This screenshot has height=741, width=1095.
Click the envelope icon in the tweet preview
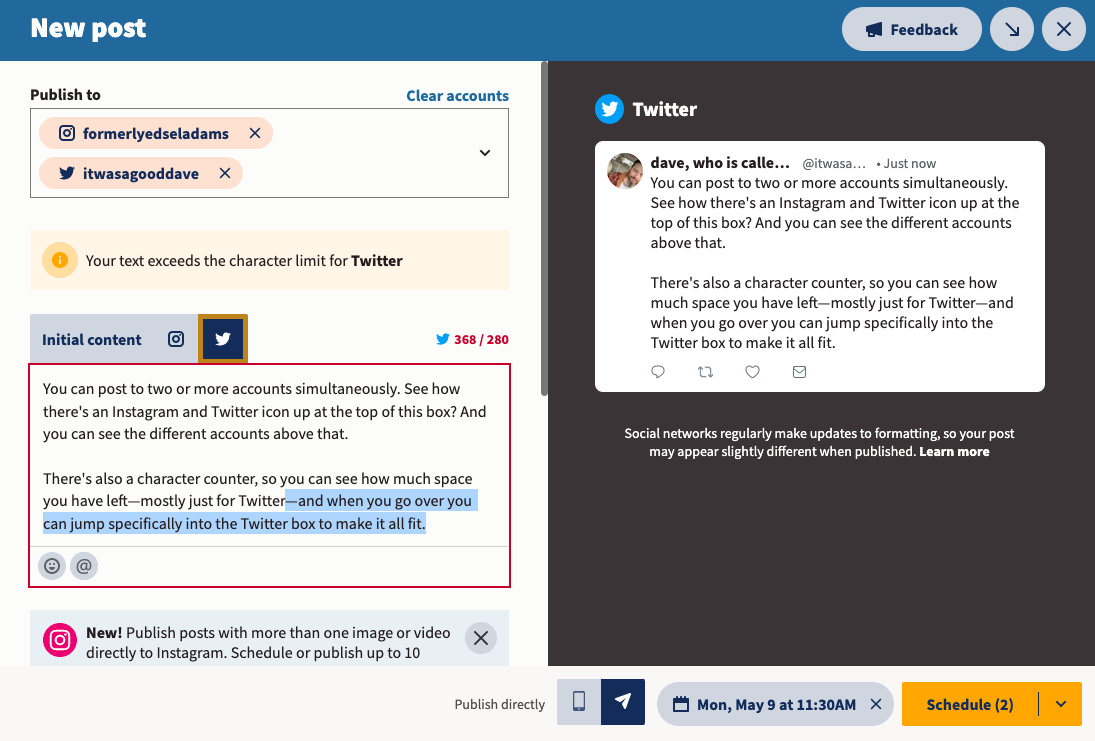pos(799,371)
